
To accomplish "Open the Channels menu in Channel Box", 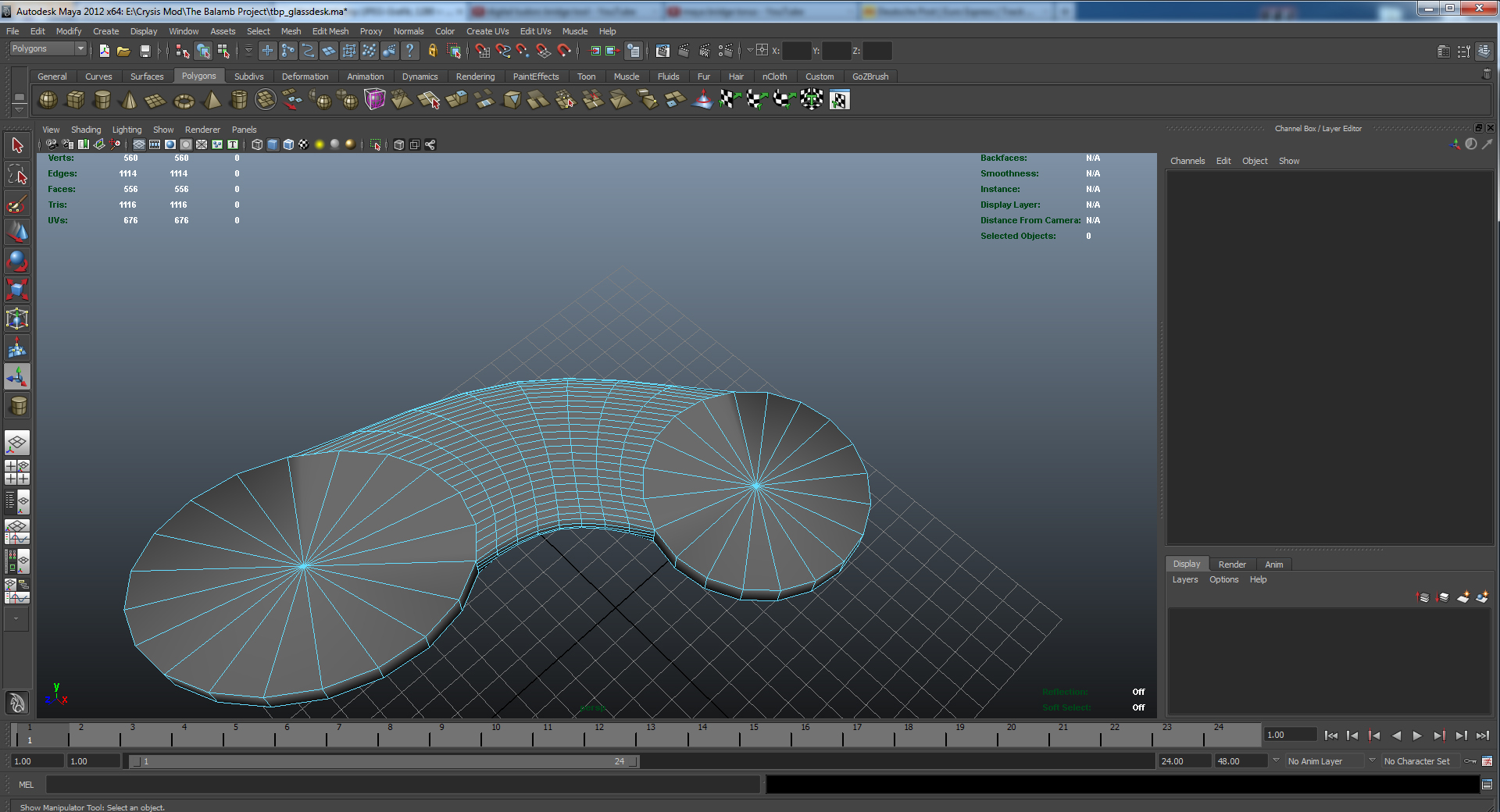I will click(x=1187, y=161).
